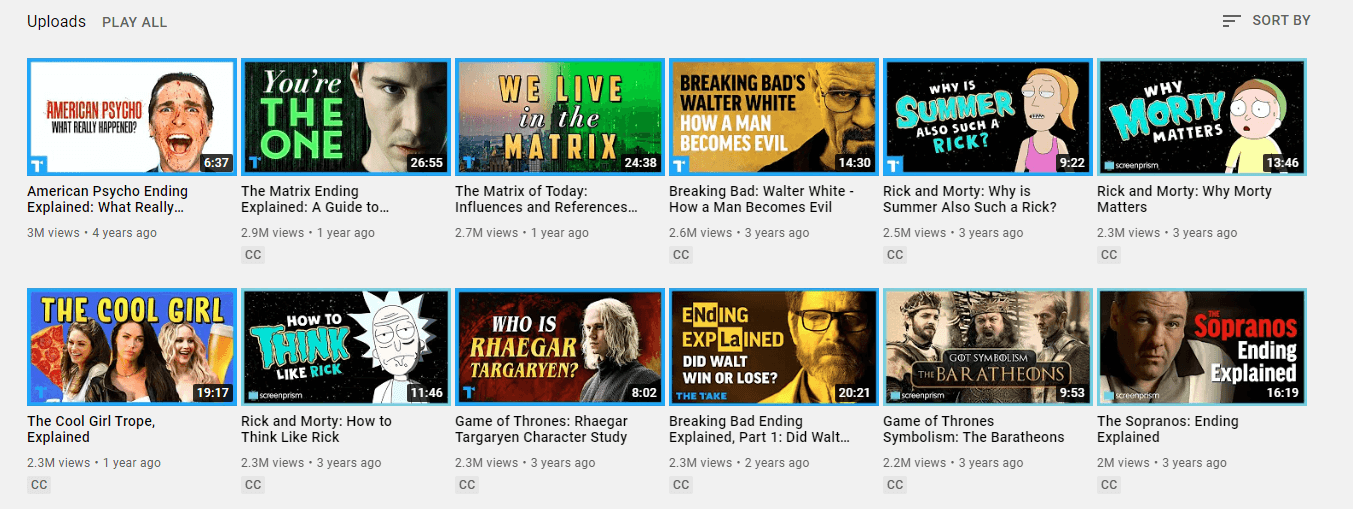Click CC badge under Symbolism: The Baratheons

click(895, 485)
